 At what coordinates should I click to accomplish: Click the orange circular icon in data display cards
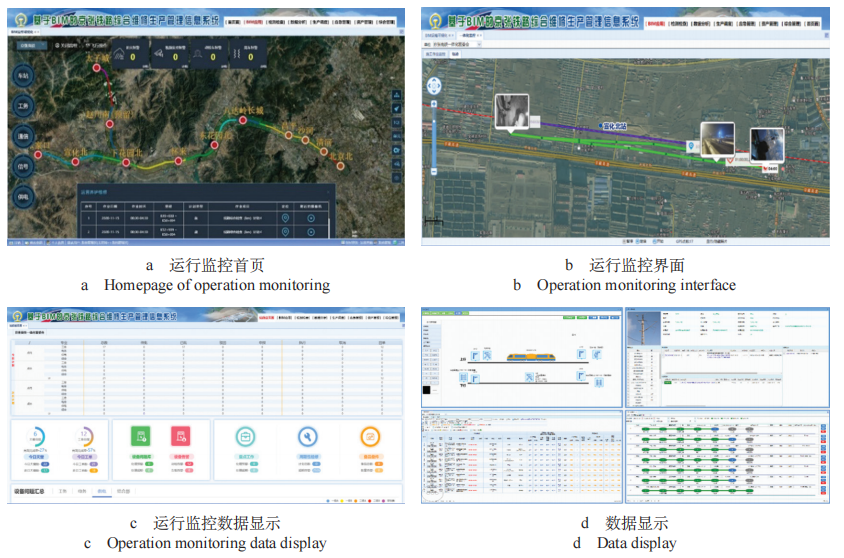370,436
